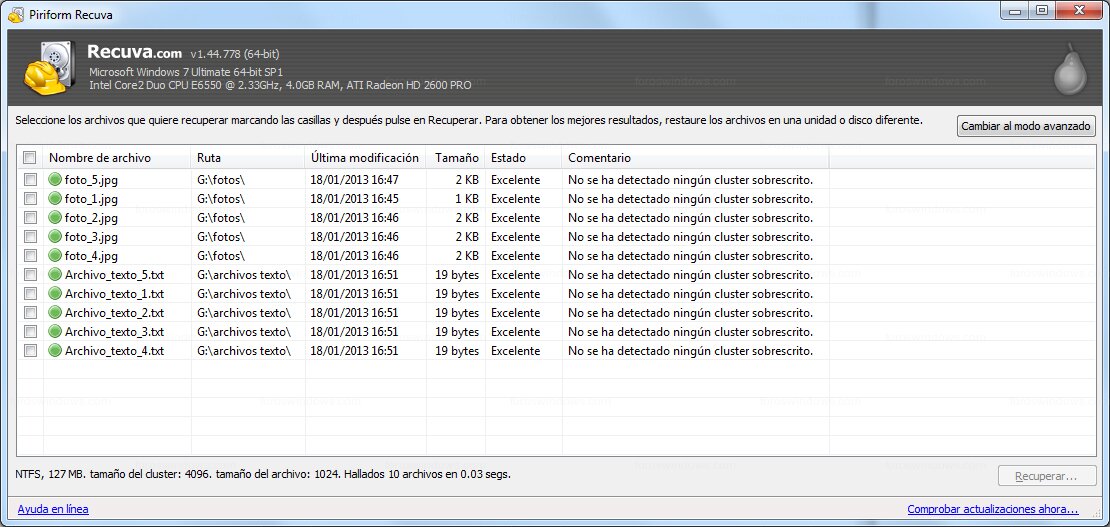This screenshot has width=1110, height=527.
Task: Sort by Última modificación column
Action: pos(365,158)
